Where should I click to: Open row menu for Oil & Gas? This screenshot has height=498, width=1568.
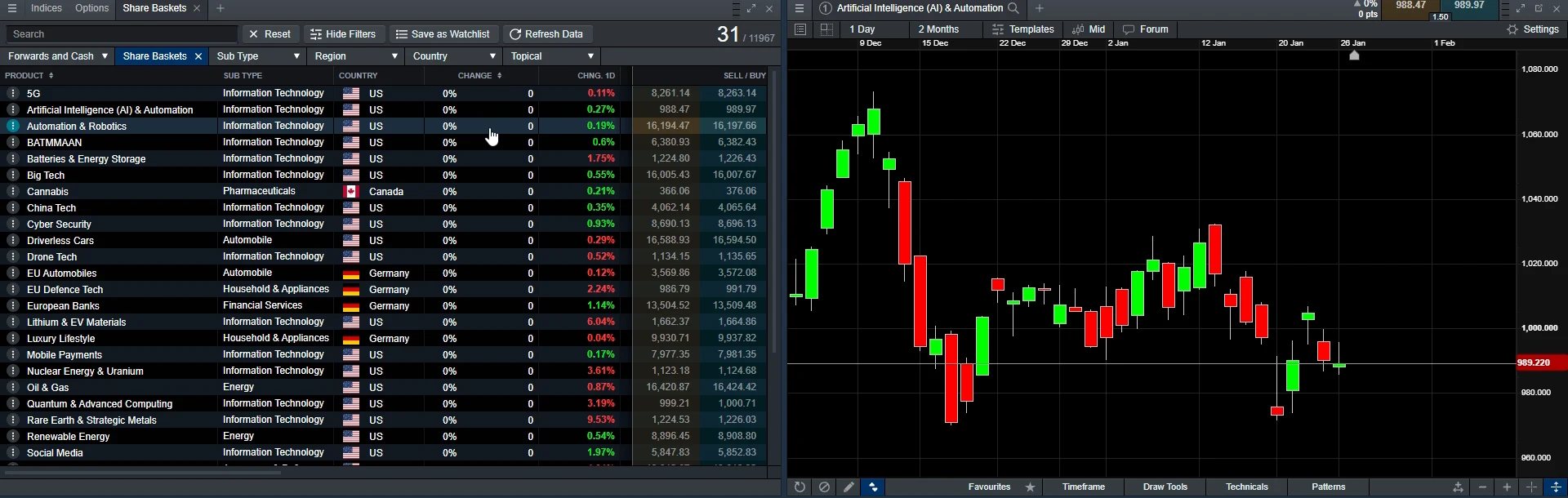[12, 387]
